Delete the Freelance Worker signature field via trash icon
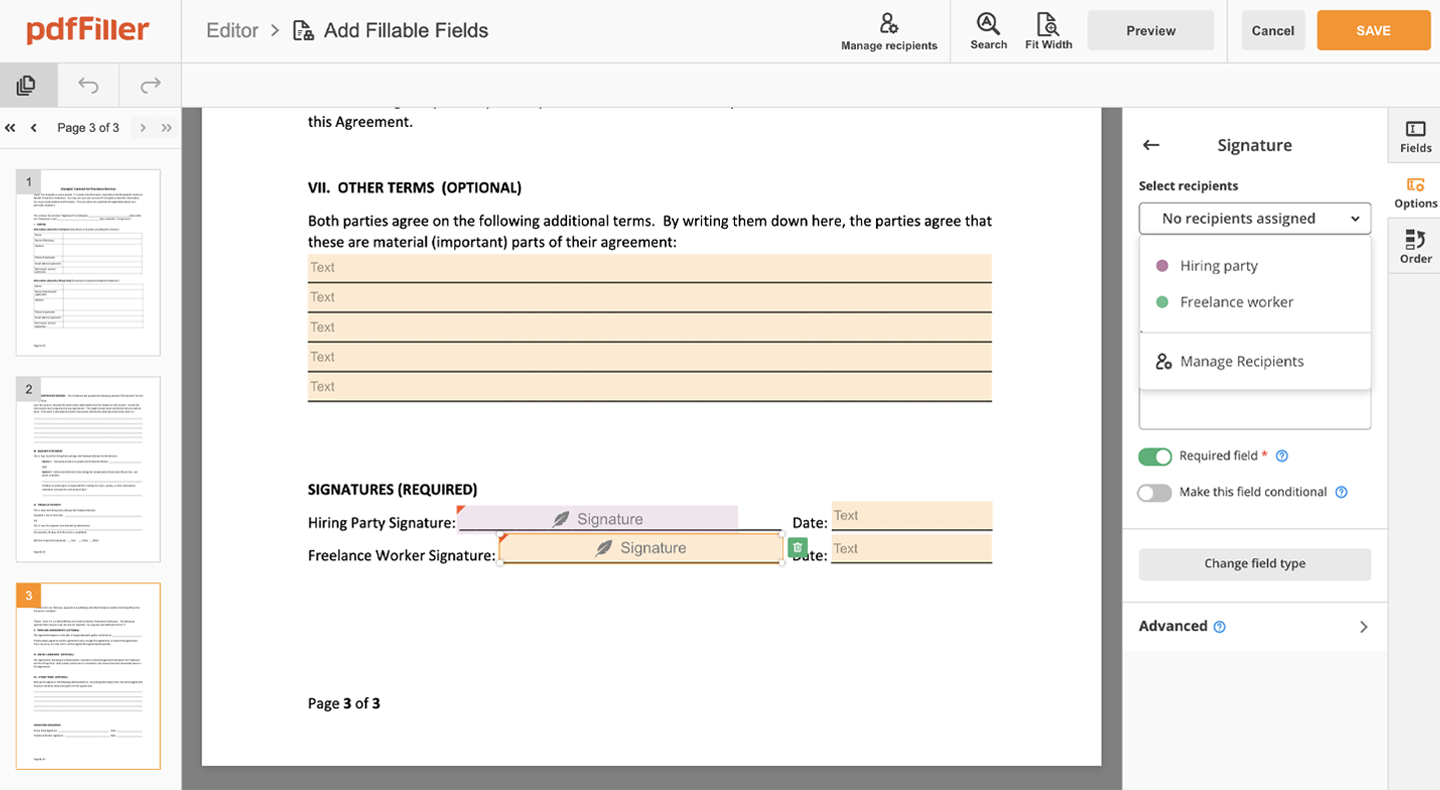 click(797, 547)
